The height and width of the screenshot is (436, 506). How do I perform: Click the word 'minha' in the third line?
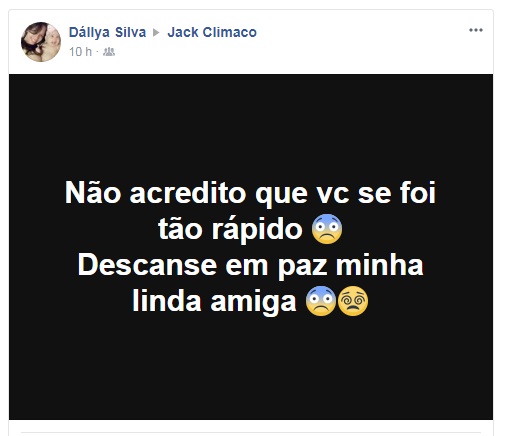(x=380, y=265)
